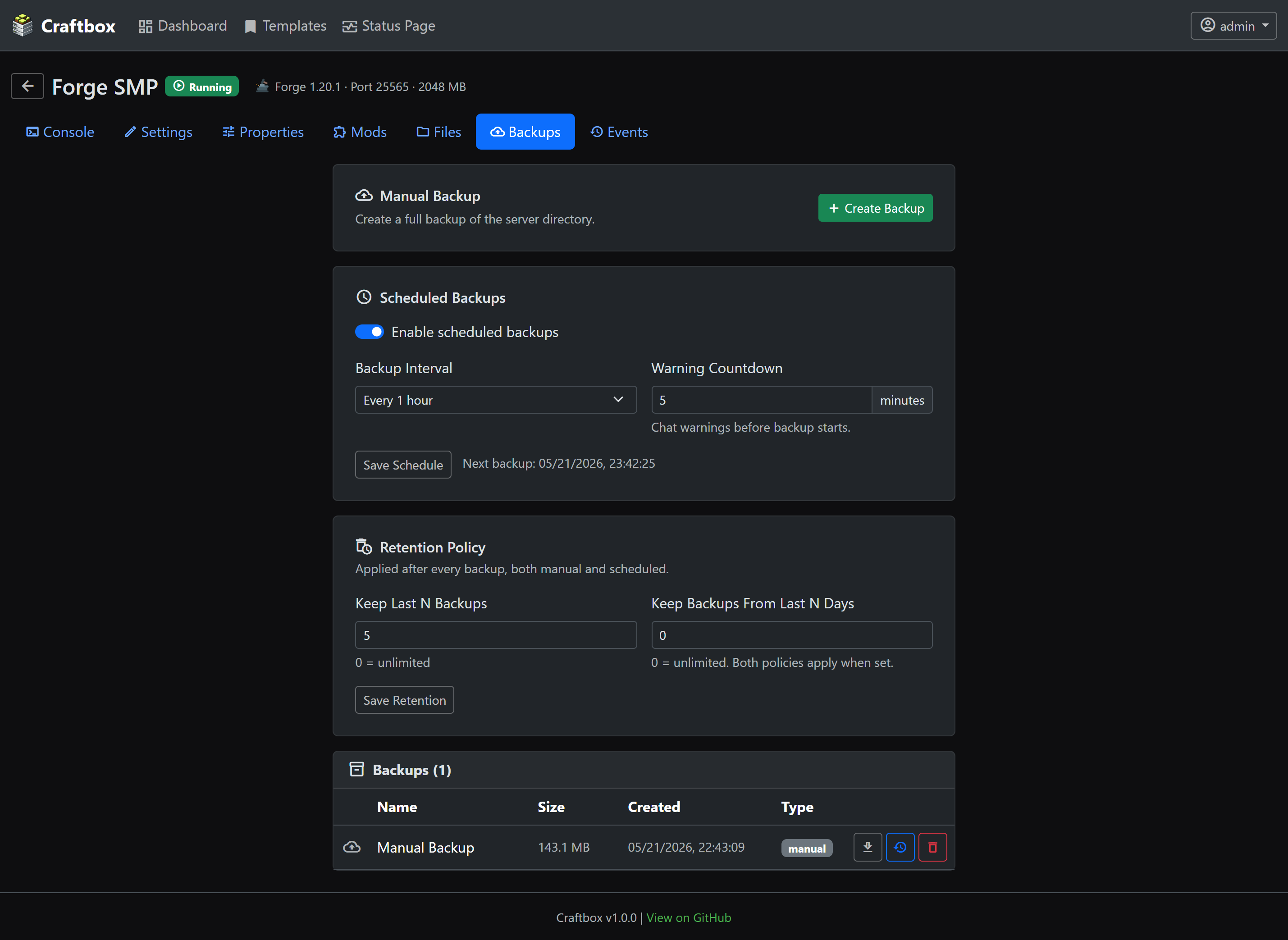Click the Backups list archive icon
Screen dimensions: 1288x940
pos(357,769)
